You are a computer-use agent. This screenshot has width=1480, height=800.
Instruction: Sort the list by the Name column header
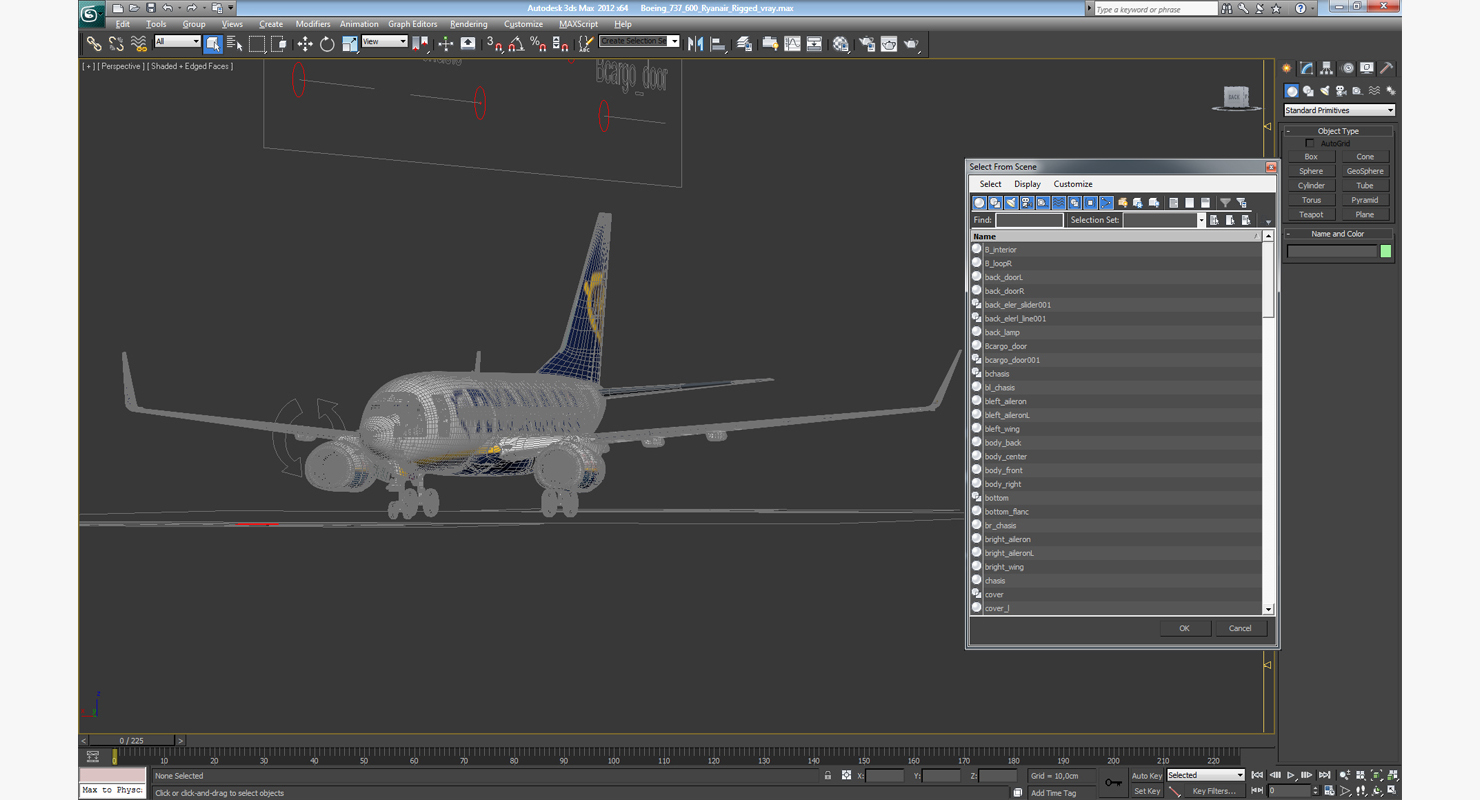click(x=1116, y=236)
